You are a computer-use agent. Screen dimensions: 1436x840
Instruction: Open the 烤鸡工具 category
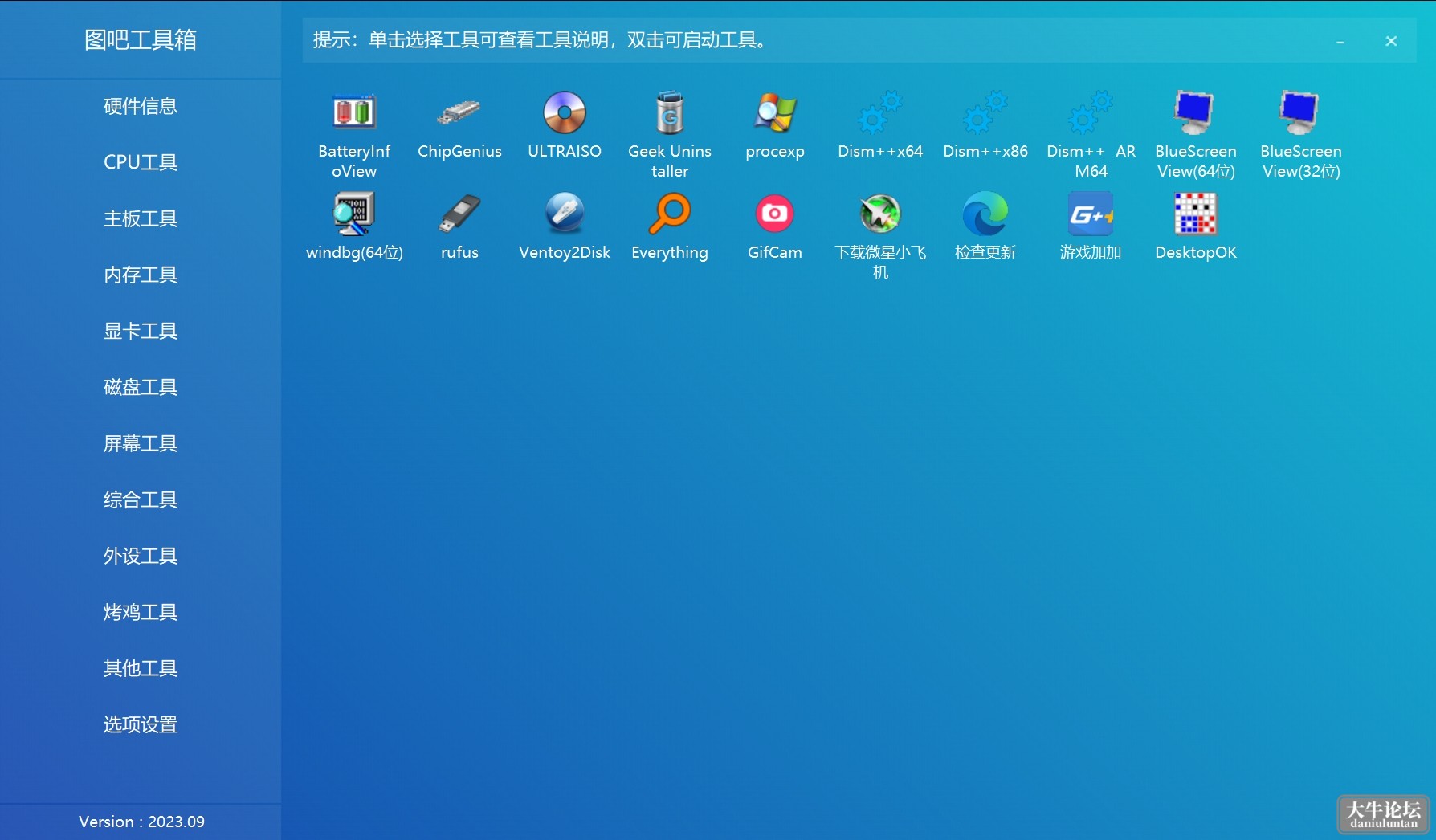pyautogui.click(x=141, y=612)
